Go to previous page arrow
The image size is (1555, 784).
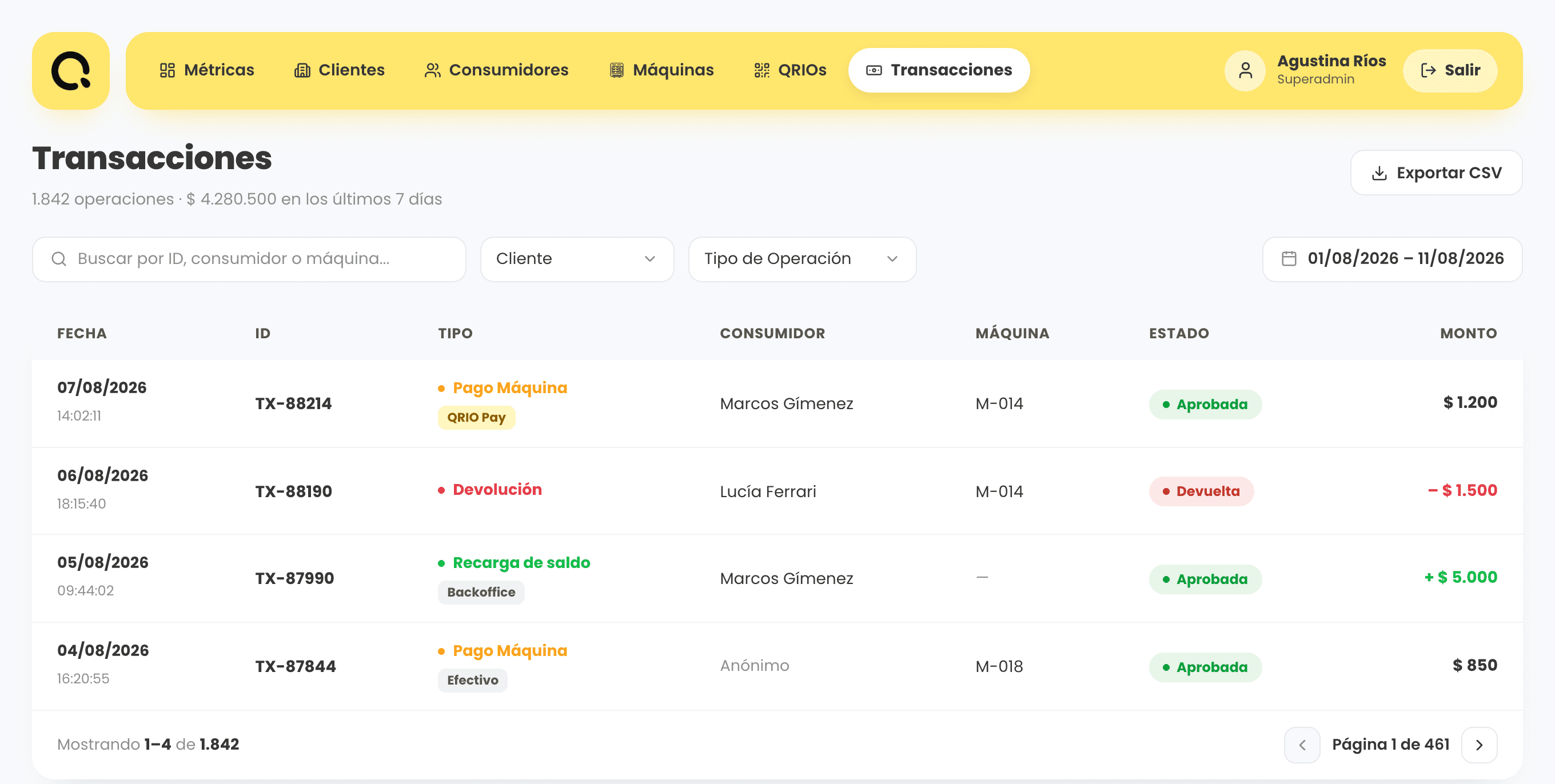tap(1302, 745)
